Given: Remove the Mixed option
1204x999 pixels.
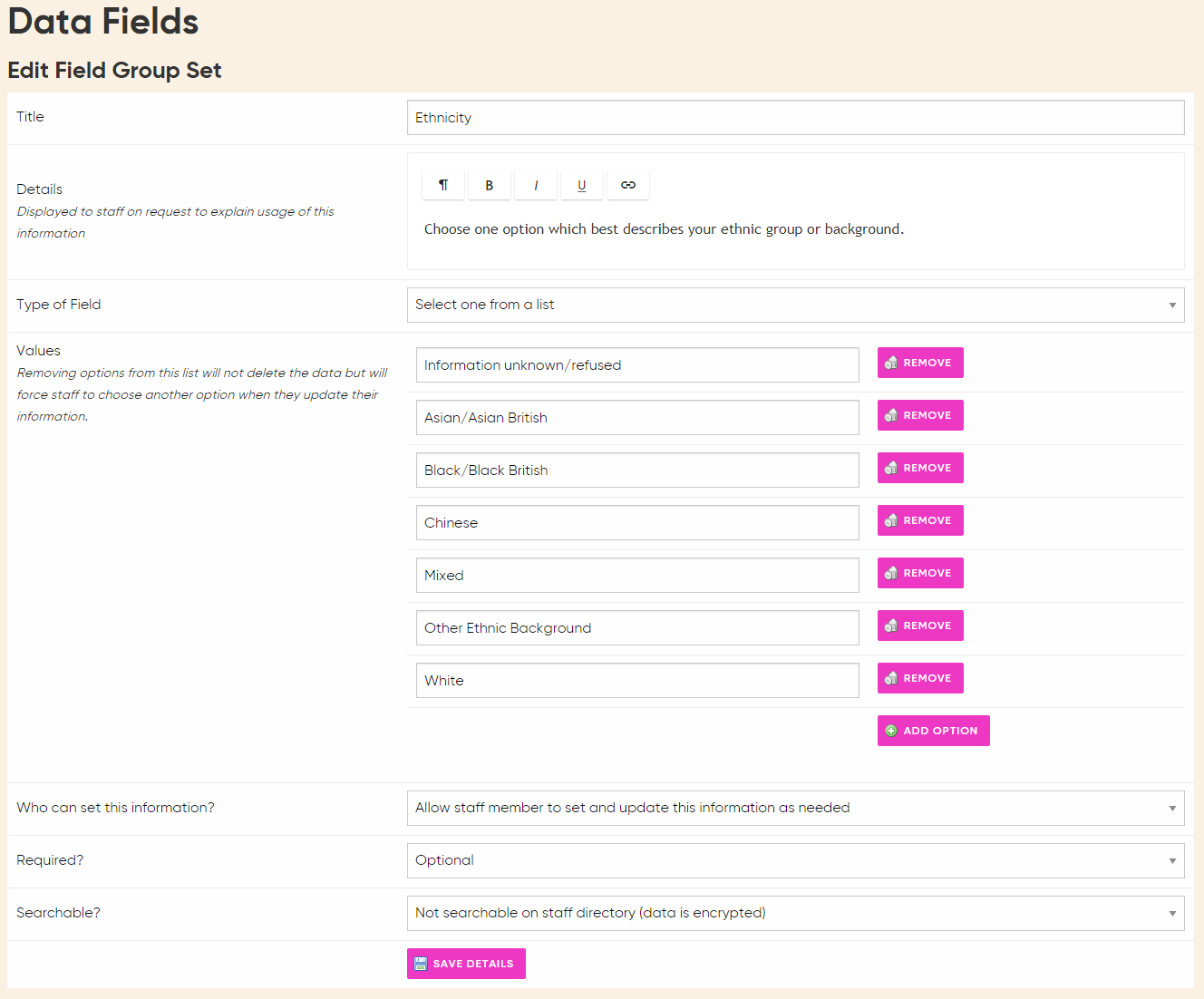Looking at the screenshot, I should [920, 573].
